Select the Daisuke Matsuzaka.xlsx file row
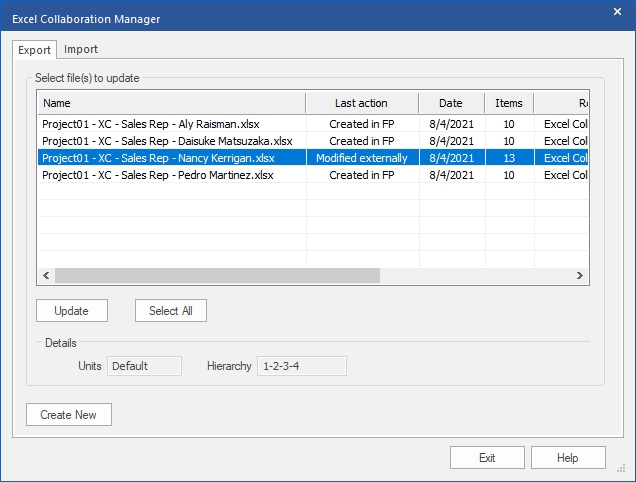 (313, 141)
